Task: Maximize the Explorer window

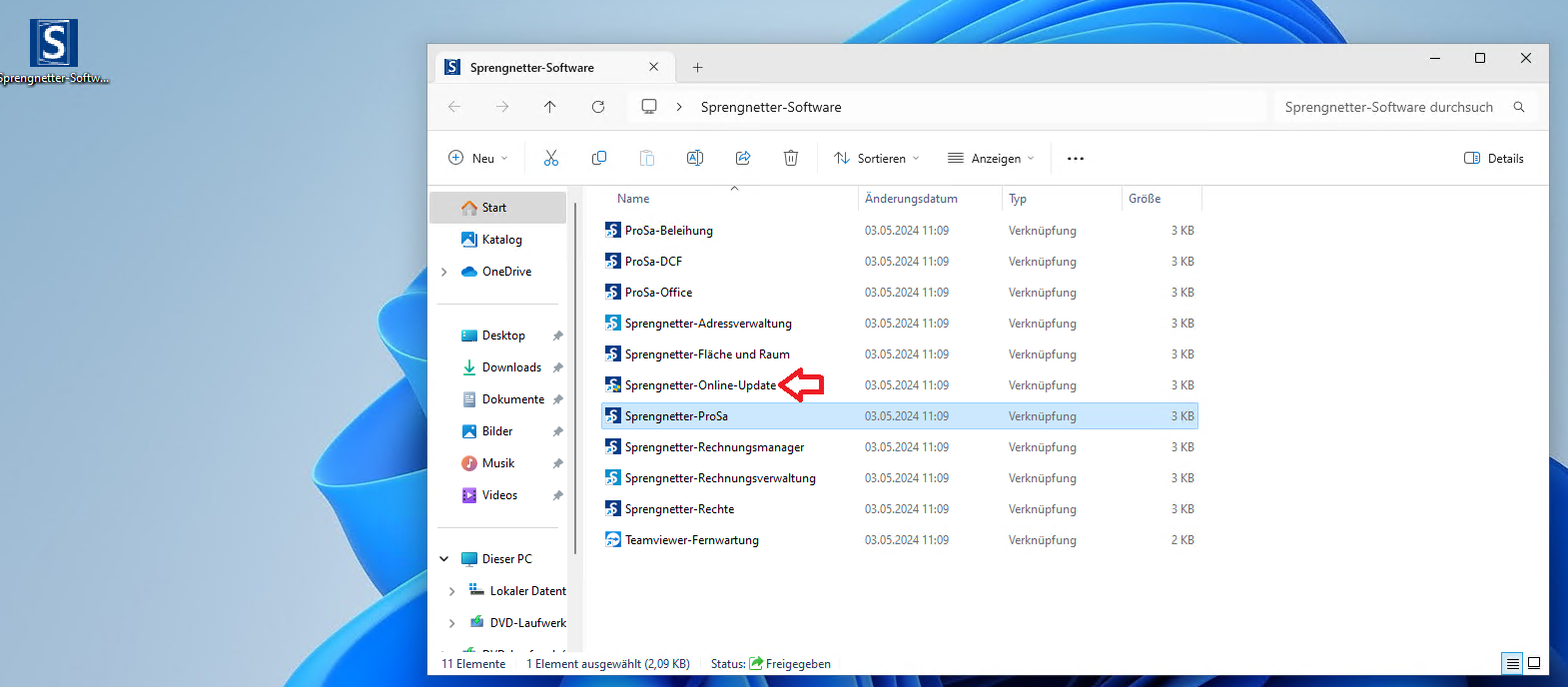Action: click(1480, 58)
